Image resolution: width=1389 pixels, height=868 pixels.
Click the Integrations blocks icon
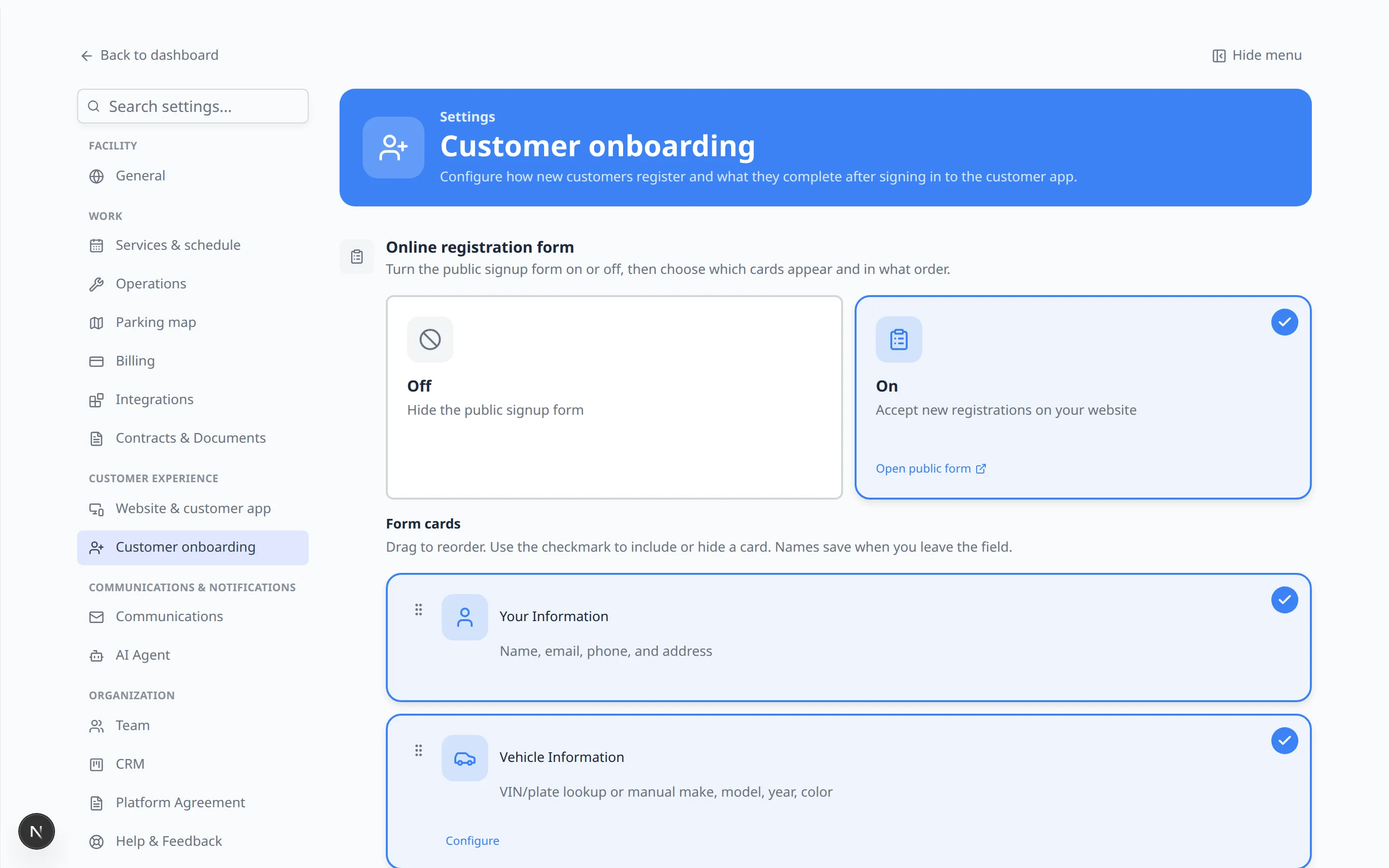96,400
